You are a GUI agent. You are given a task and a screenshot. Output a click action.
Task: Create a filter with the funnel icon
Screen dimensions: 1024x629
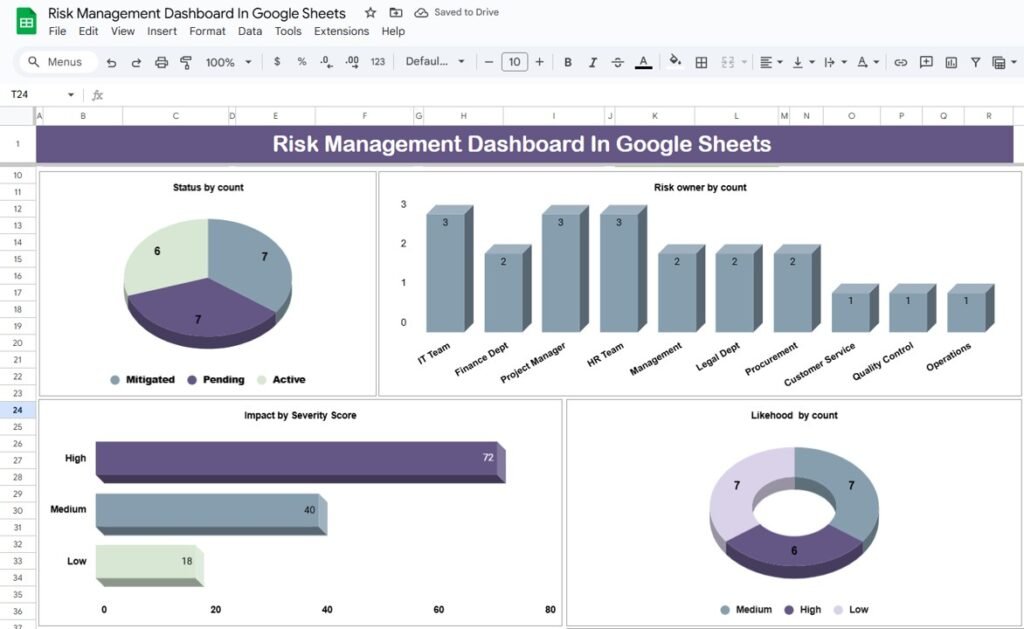point(975,62)
